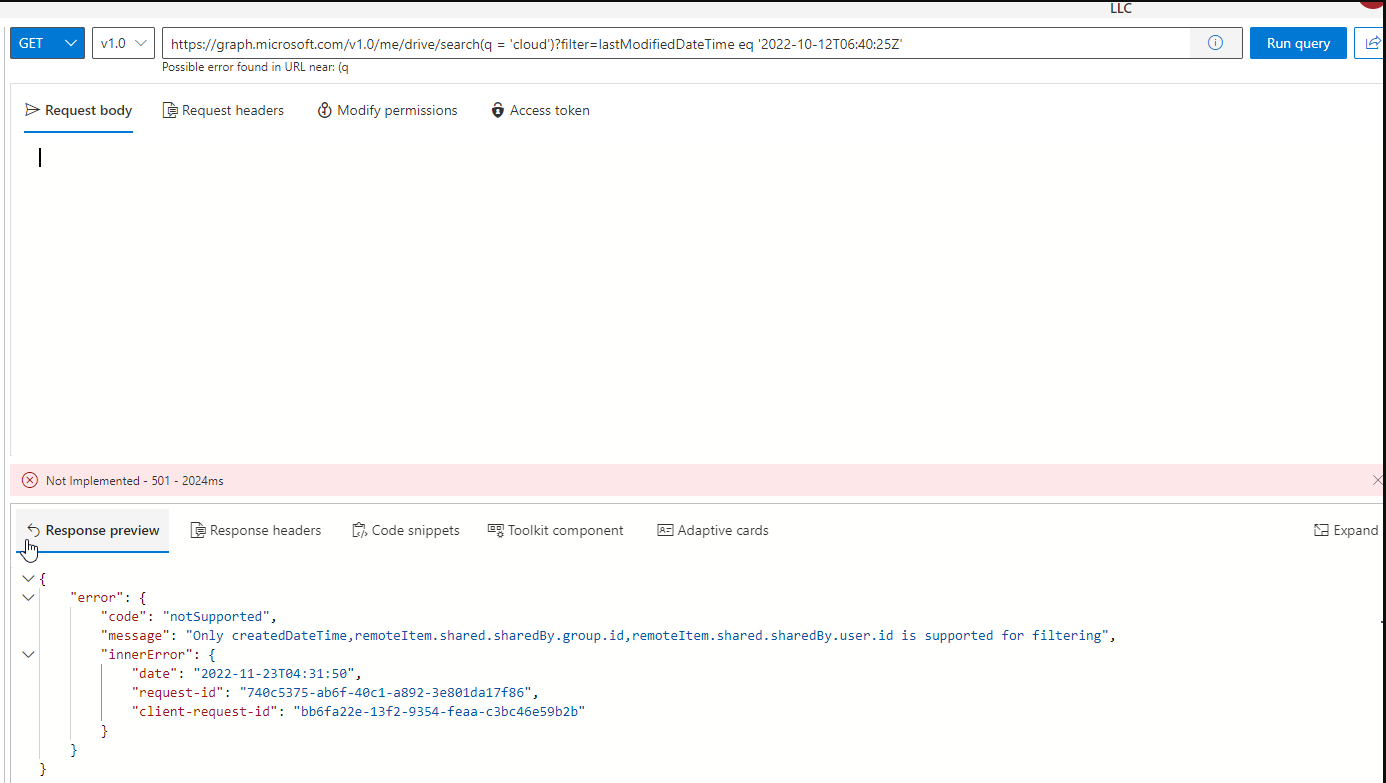Click the send icon on Request body tab
The width and height of the screenshot is (1386, 783).
tap(31, 110)
